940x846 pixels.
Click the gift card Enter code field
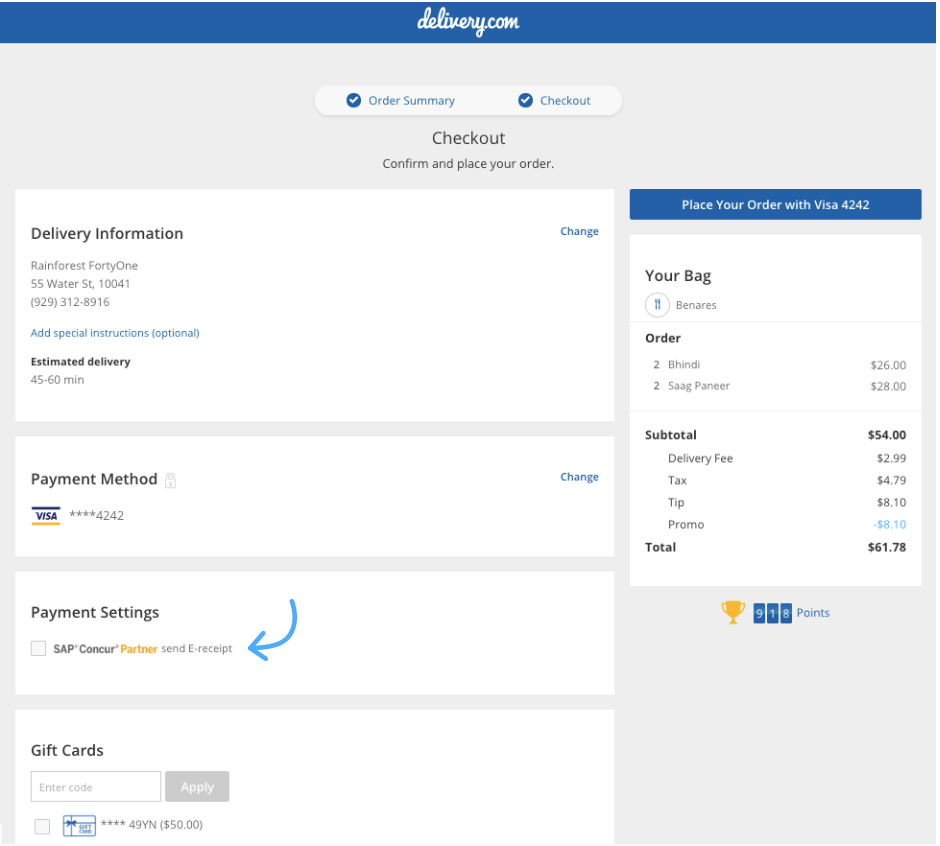click(x=96, y=787)
